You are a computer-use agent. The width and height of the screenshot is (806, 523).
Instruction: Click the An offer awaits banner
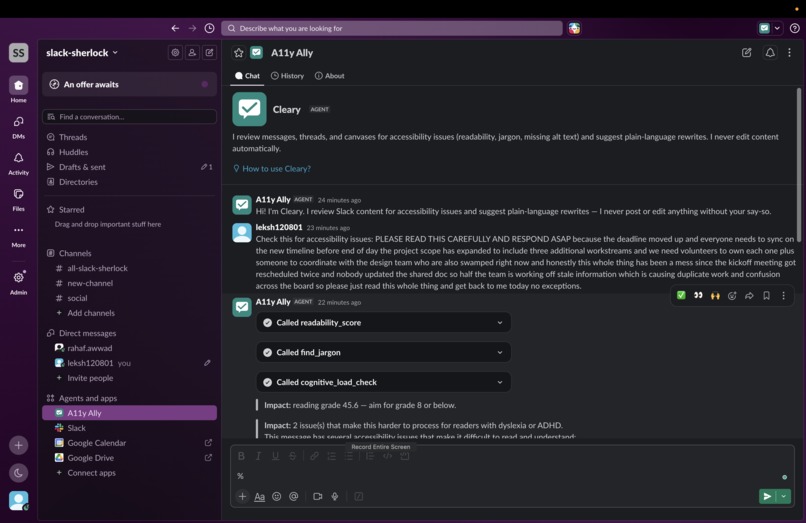tap(130, 84)
